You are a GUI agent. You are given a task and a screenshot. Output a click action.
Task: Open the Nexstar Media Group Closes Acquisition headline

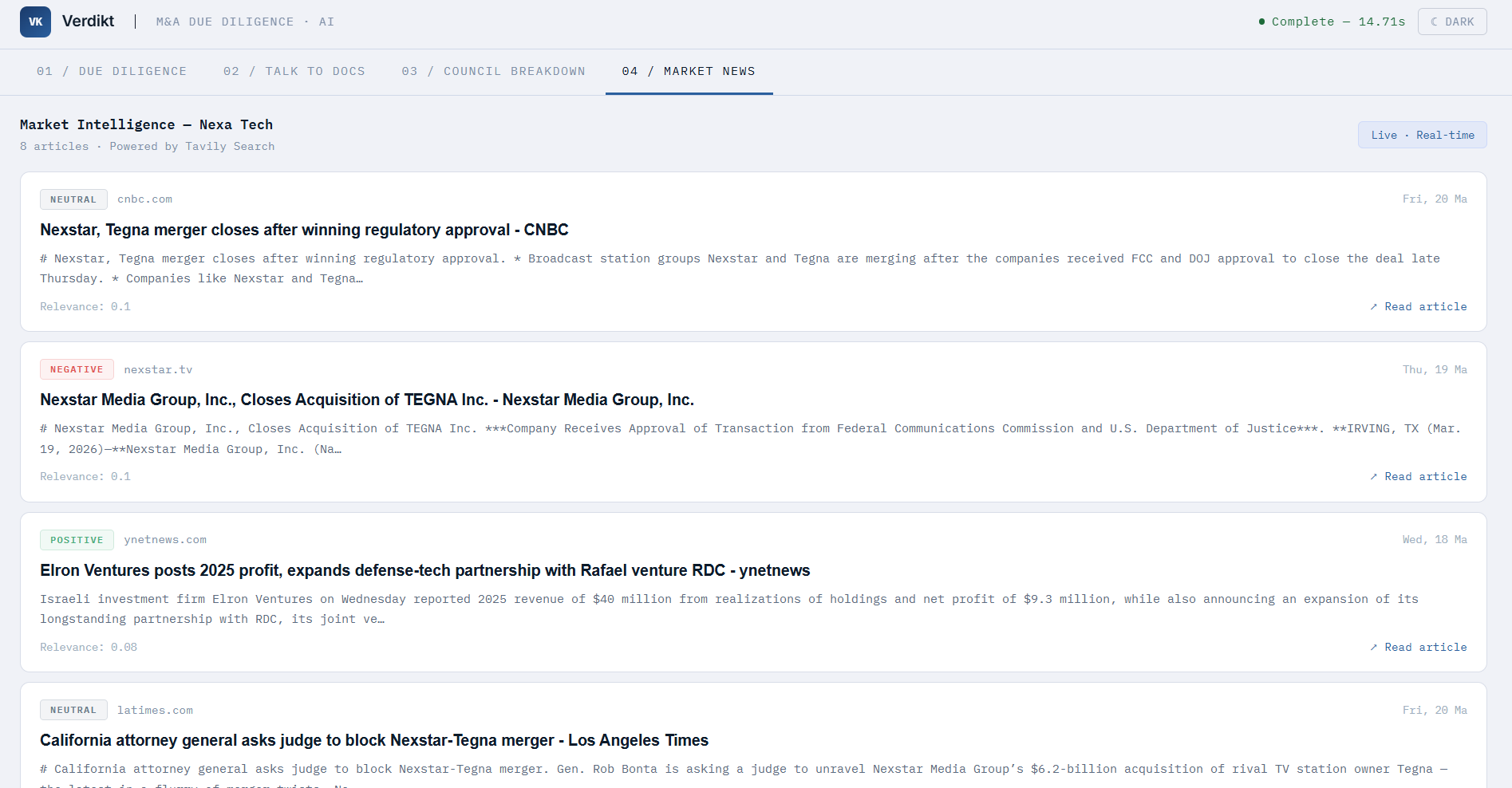pos(367,400)
